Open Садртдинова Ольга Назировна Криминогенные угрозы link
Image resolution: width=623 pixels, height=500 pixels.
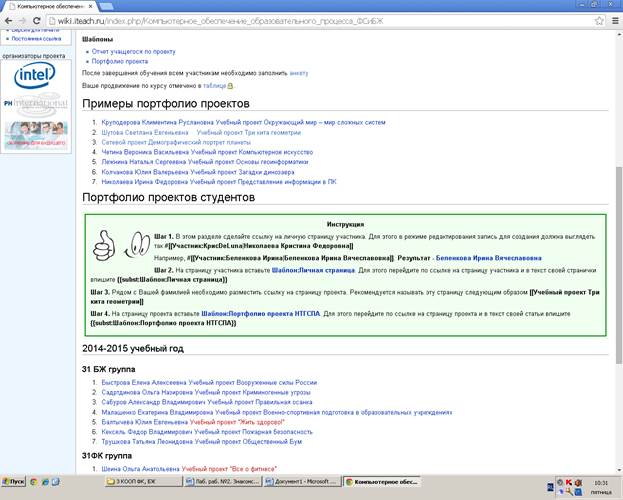tap(206, 392)
